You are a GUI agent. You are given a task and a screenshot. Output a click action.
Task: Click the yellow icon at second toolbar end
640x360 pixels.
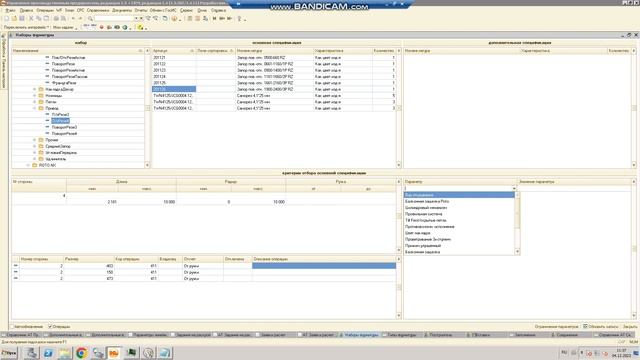click(140, 27)
